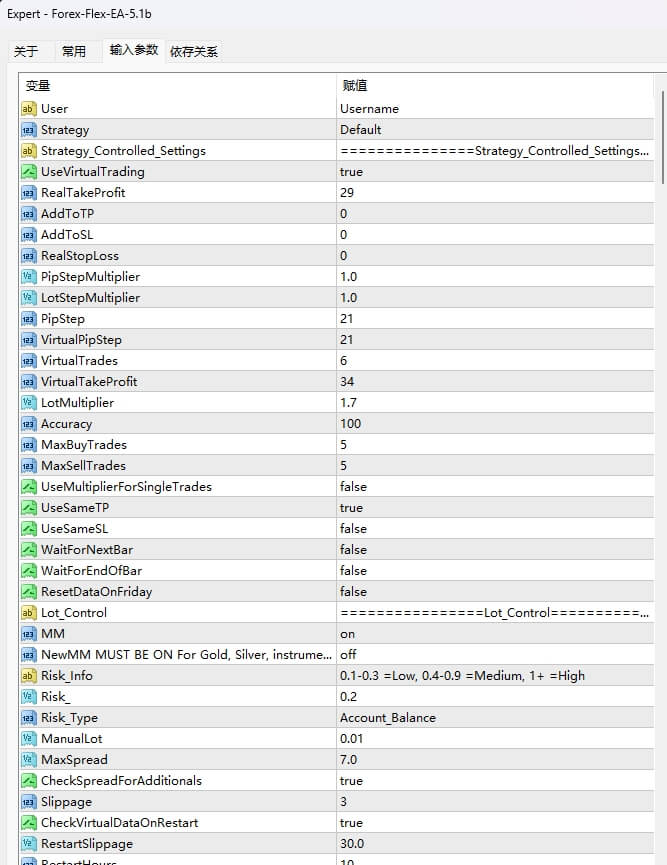Click the icon next to VirtualTakeProfit
The height and width of the screenshot is (865, 667).
[29, 382]
